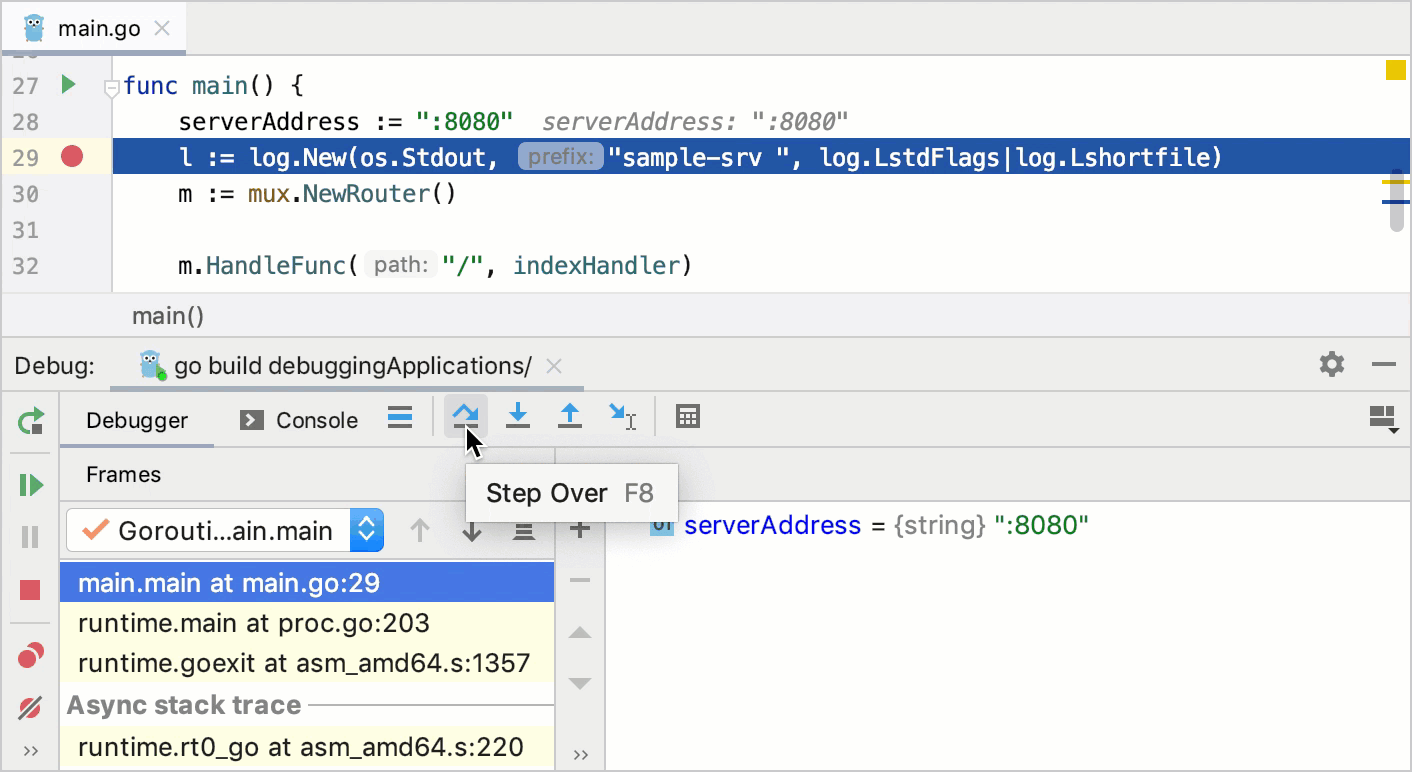Add a new watch with plus icon
The height and width of the screenshot is (772, 1412).
coord(580,530)
